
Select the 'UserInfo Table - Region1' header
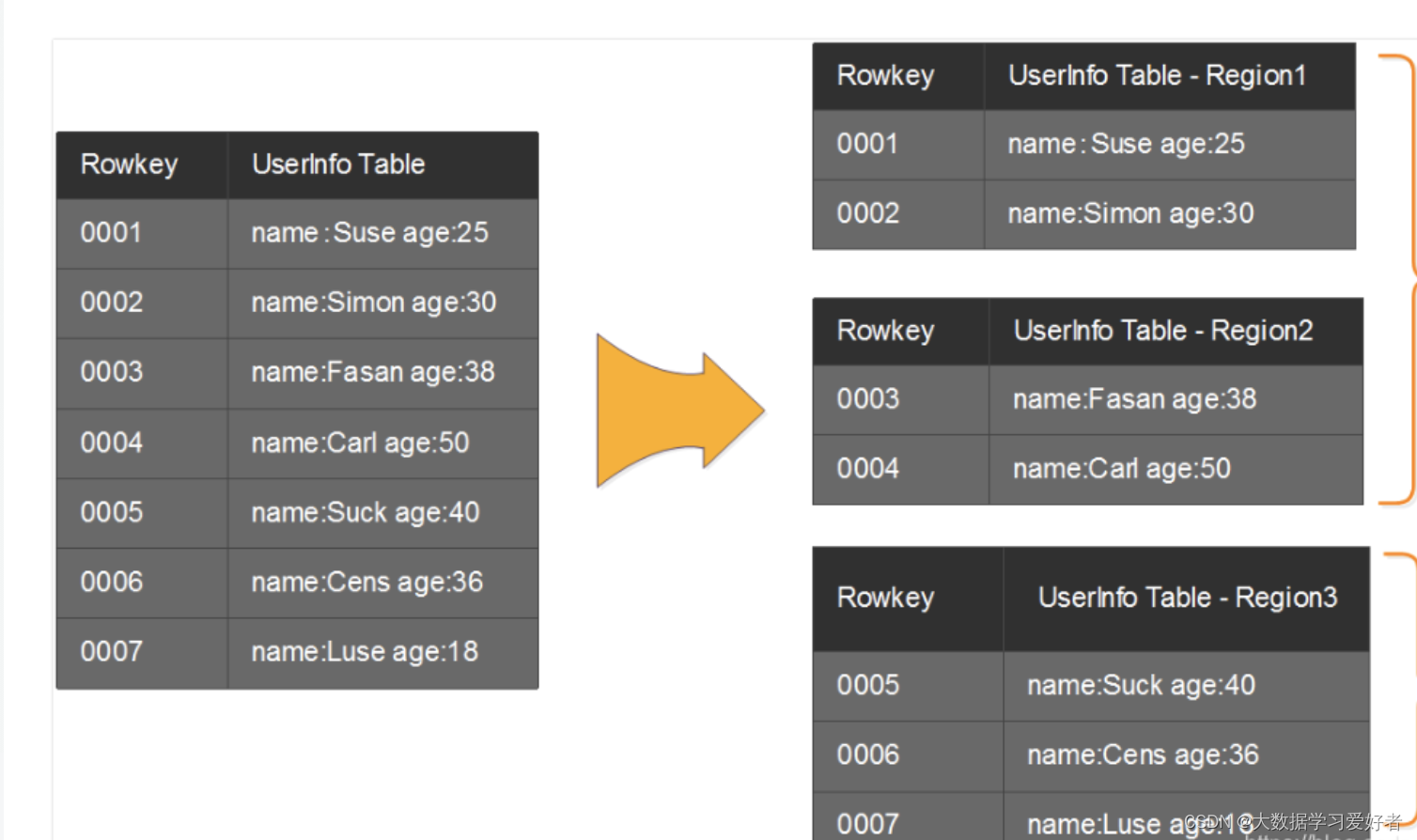1158,76
